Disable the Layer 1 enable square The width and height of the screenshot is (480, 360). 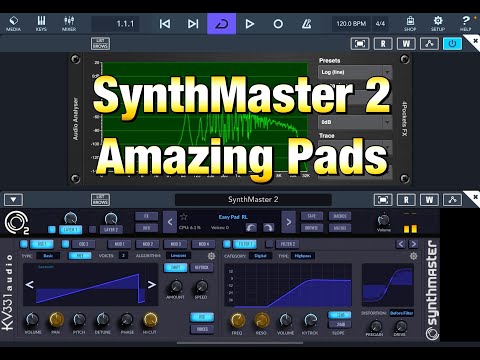(x=52, y=229)
